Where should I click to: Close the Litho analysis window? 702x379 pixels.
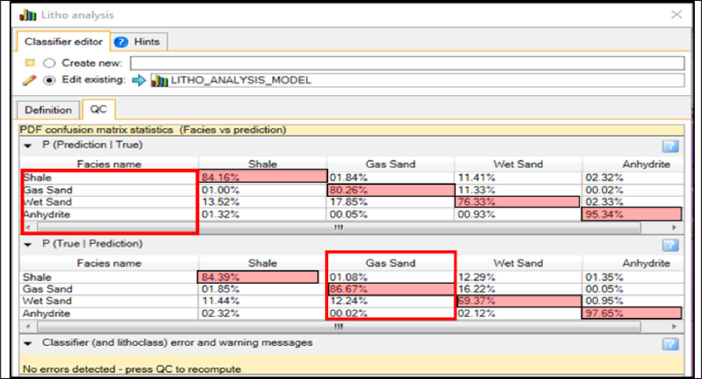click(676, 15)
